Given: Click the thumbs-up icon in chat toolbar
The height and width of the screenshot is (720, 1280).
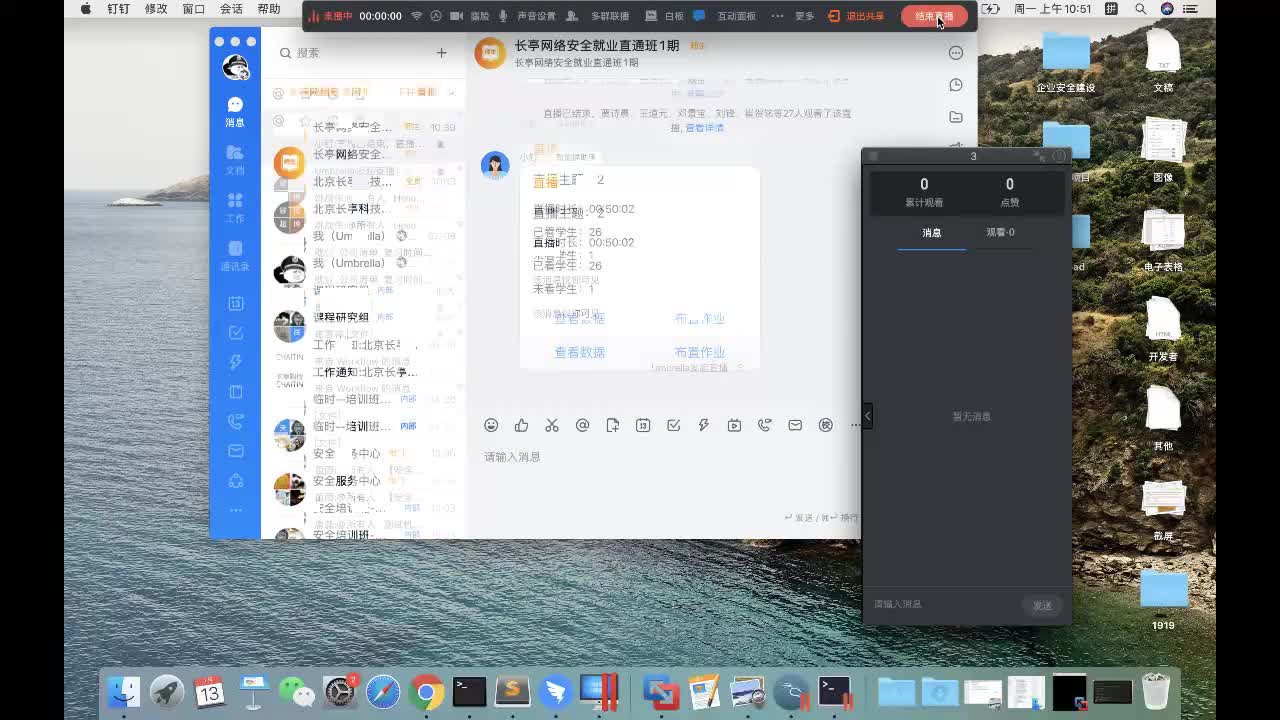Looking at the screenshot, I should coord(521,425).
